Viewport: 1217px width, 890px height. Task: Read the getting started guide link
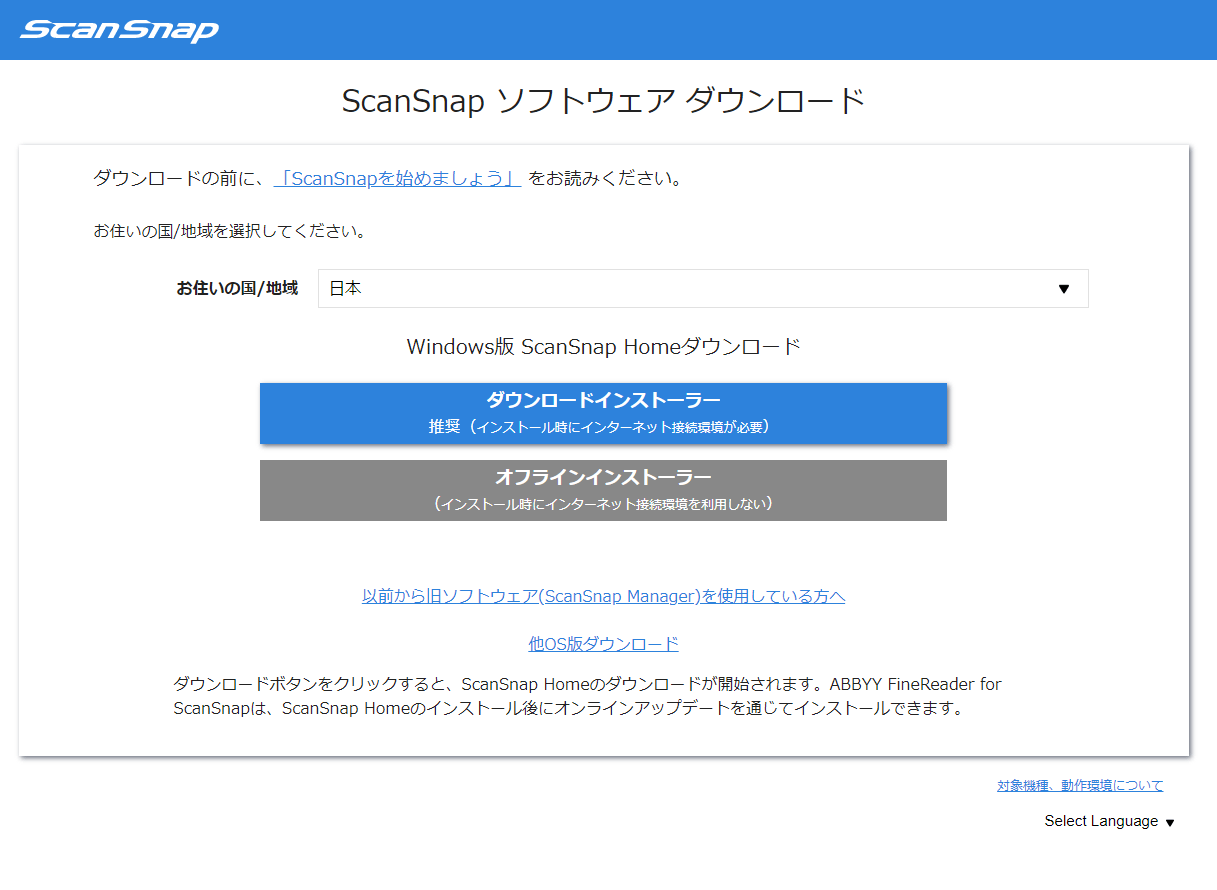397,177
